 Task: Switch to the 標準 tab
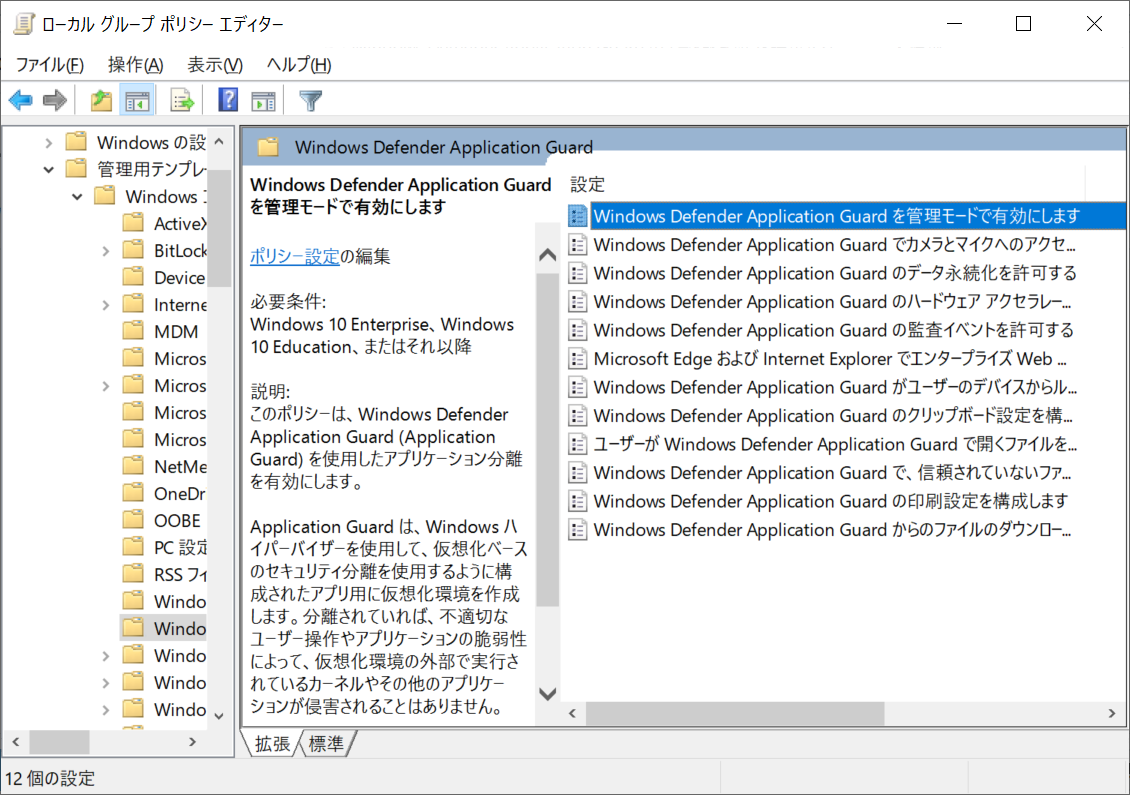tap(326, 744)
